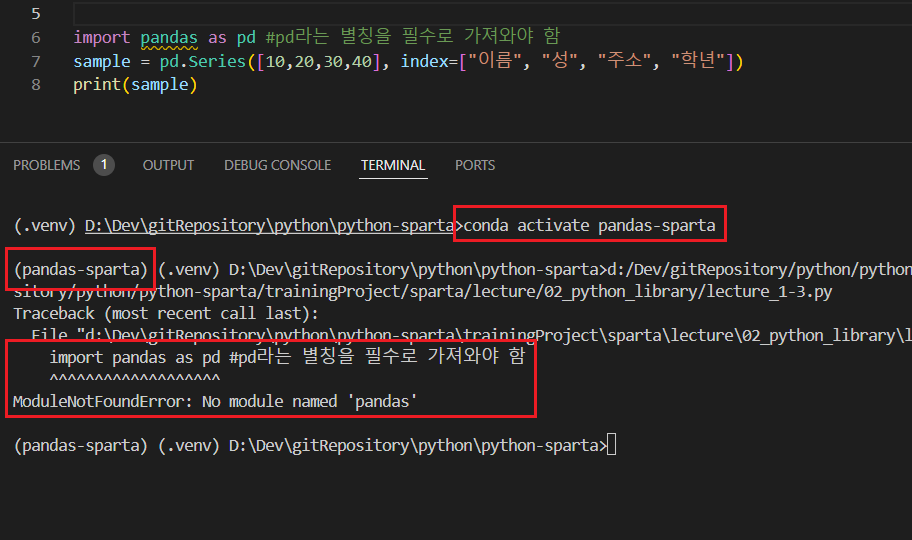This screenshot has height=540, width=912.
Task: Click 'sample' variable name on line 7
Action: pos(102,61)
